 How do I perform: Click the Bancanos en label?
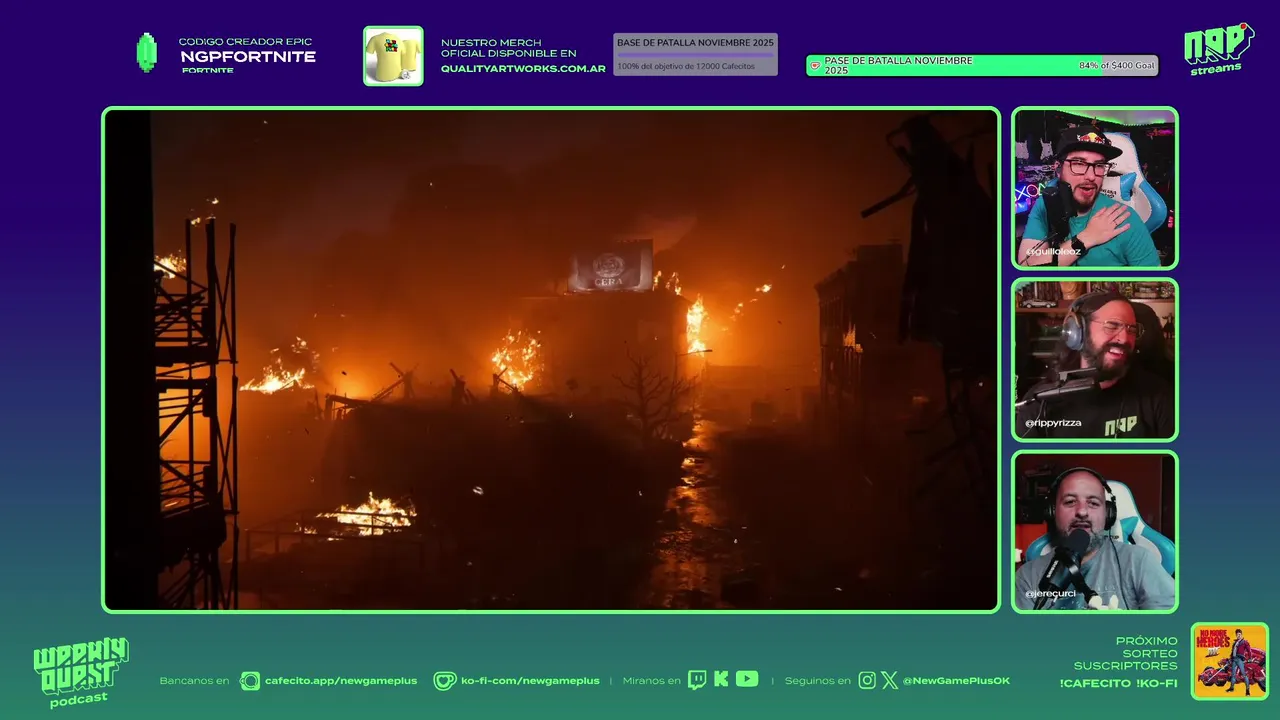[194, 681]
